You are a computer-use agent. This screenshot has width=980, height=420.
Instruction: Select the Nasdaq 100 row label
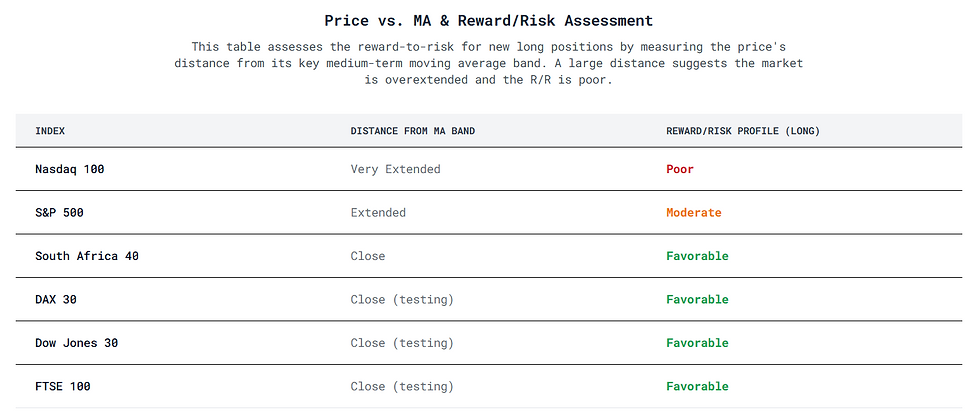click(x=70, y=169)
